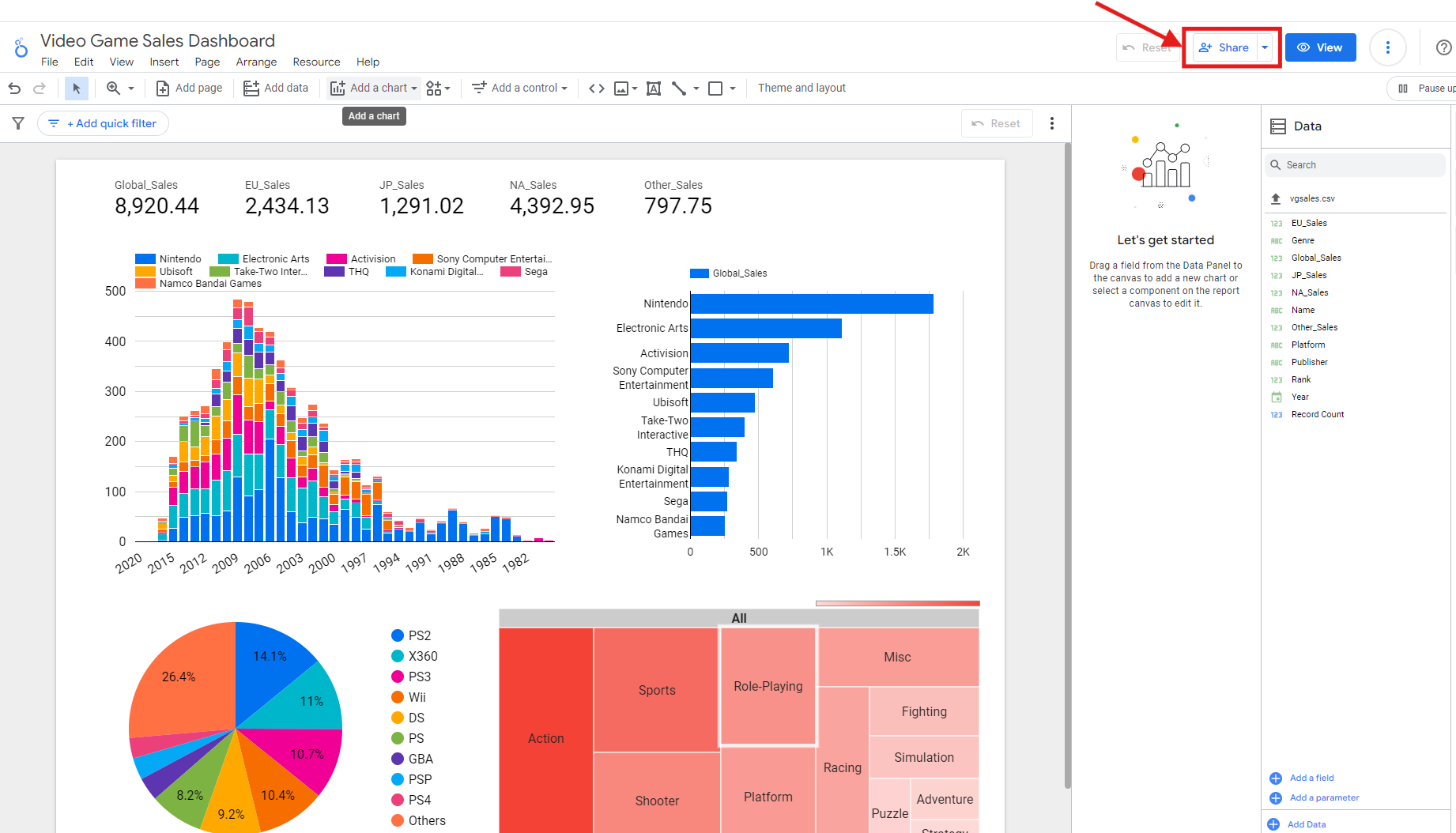The height and width of the screenshot is (833, 1456).
Task: Open the Arrange menu
Action: pos(256,62)
